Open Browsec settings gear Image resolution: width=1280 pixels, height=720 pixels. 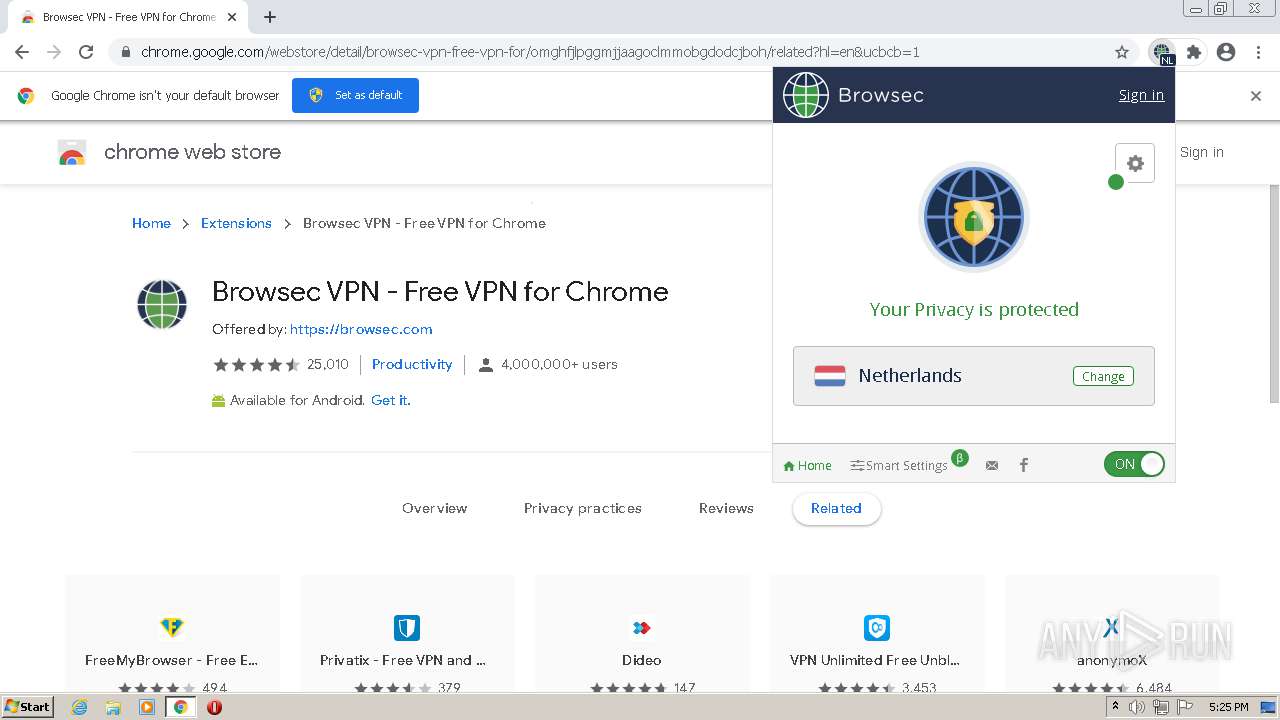coord(1135,163)
